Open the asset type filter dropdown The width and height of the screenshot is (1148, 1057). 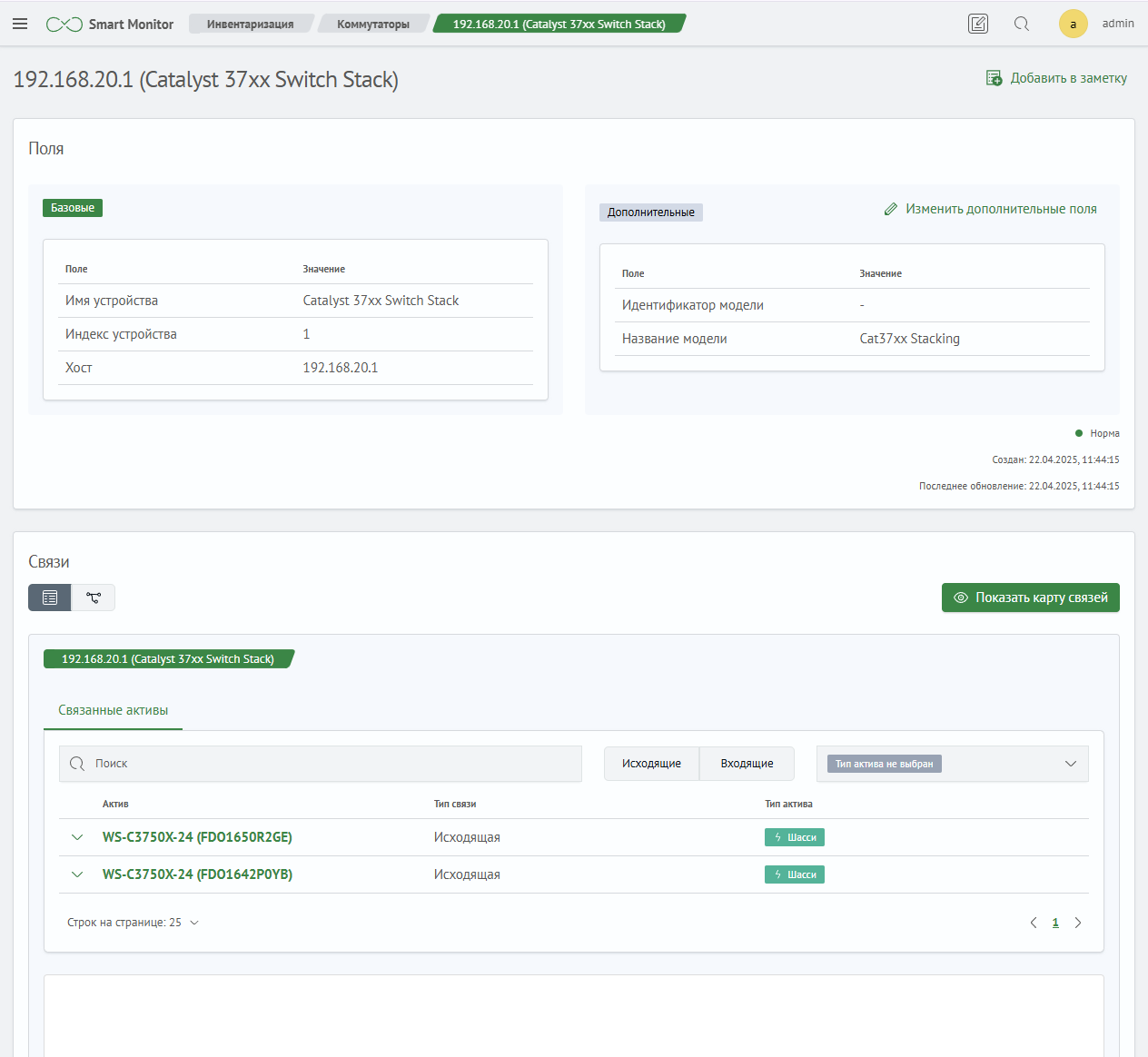pos(953,764)
